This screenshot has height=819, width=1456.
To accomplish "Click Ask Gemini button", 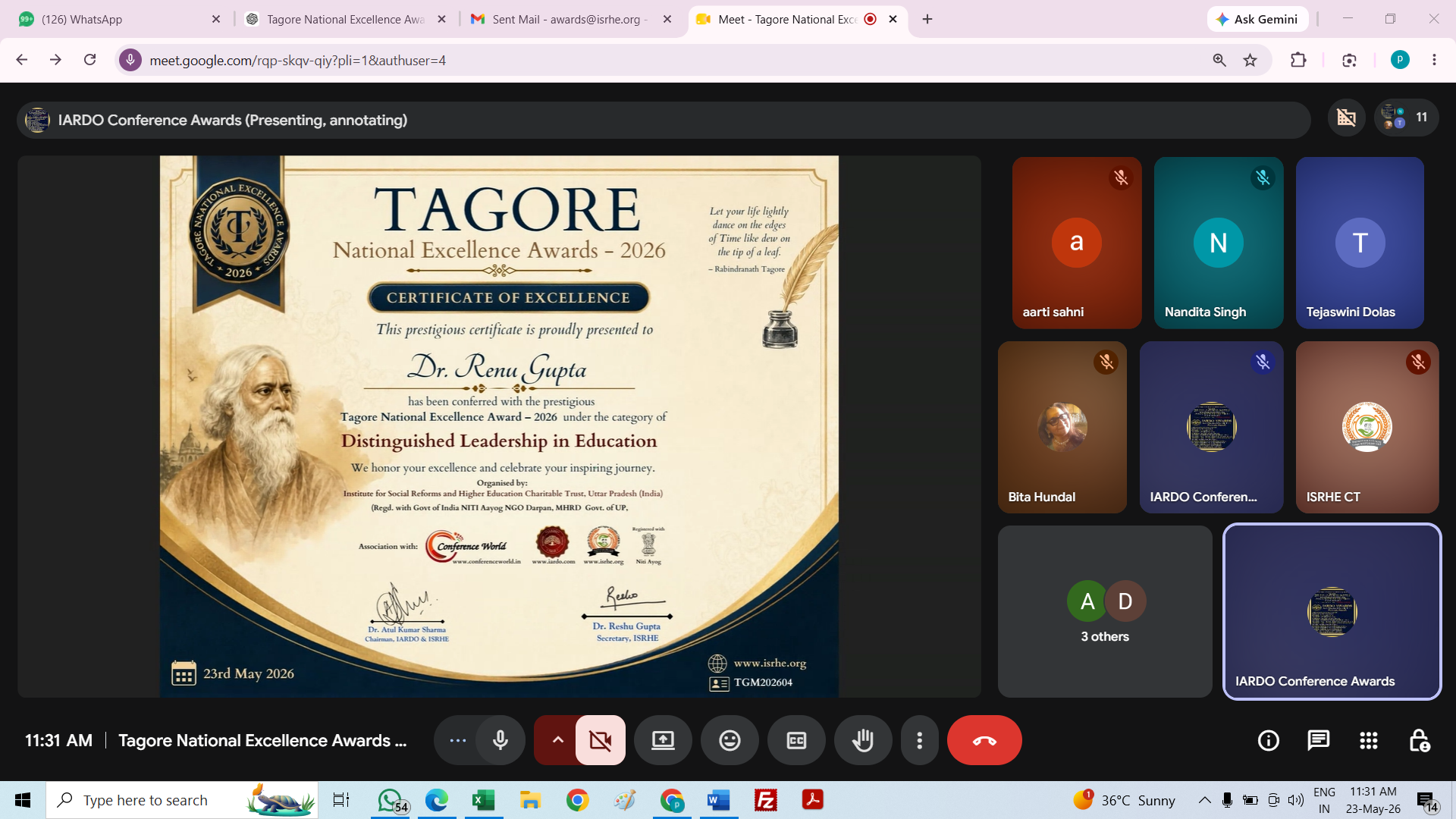I will tap(1257, 19).
